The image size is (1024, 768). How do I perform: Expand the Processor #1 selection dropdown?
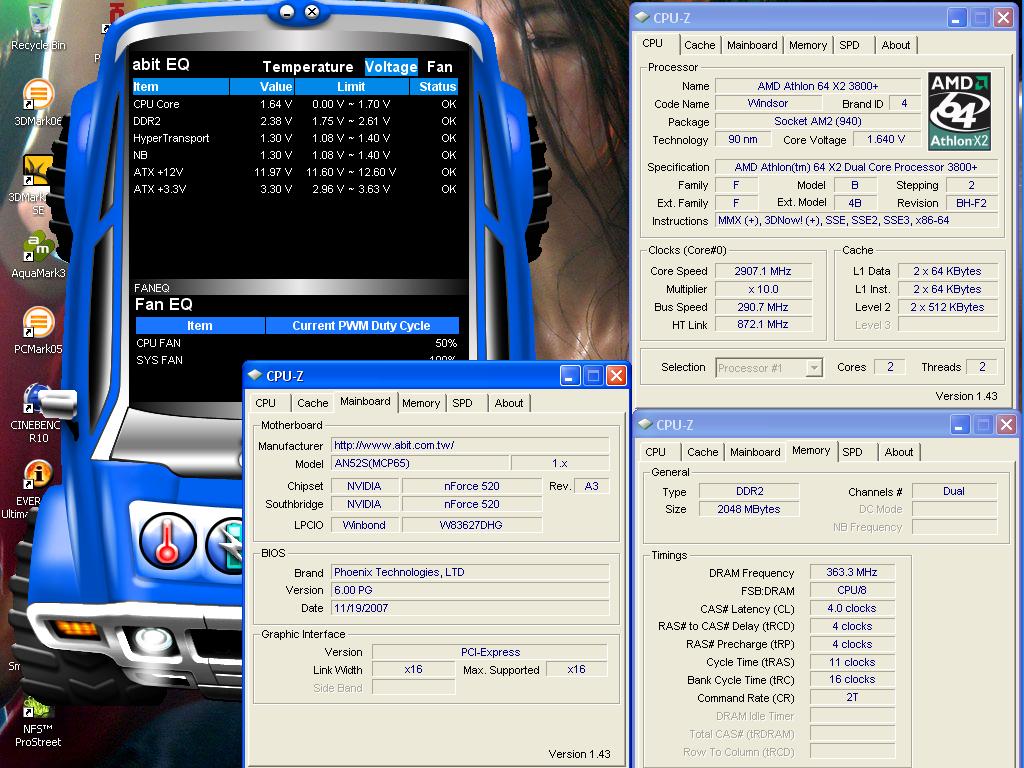(x=814, y=368)
